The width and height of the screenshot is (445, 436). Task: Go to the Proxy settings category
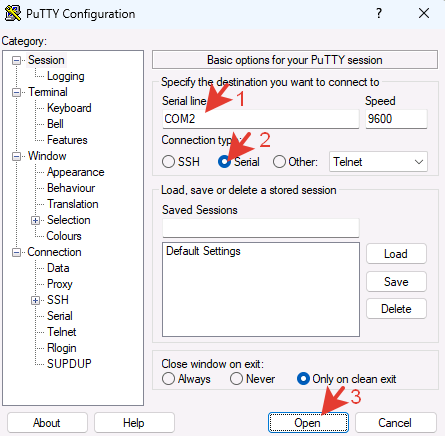pos(60,284)
